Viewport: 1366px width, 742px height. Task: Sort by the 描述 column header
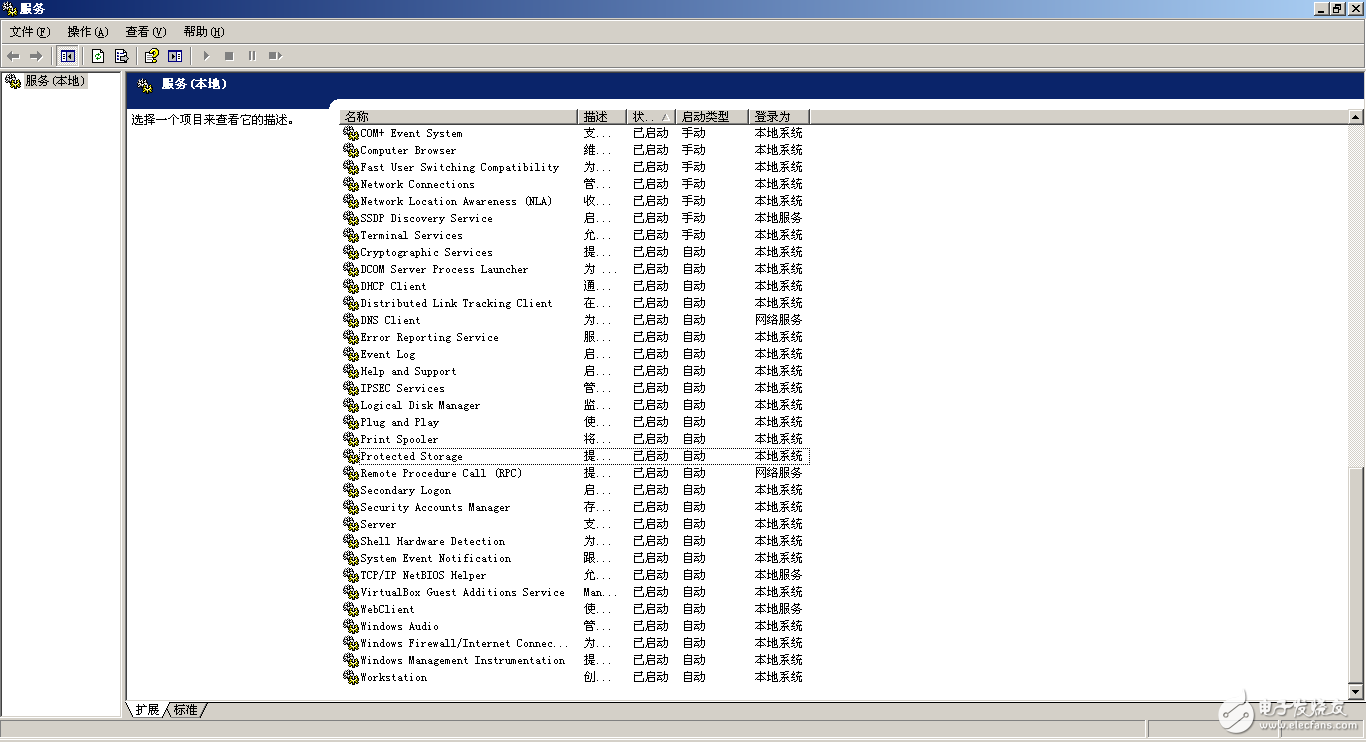[602, 116]
